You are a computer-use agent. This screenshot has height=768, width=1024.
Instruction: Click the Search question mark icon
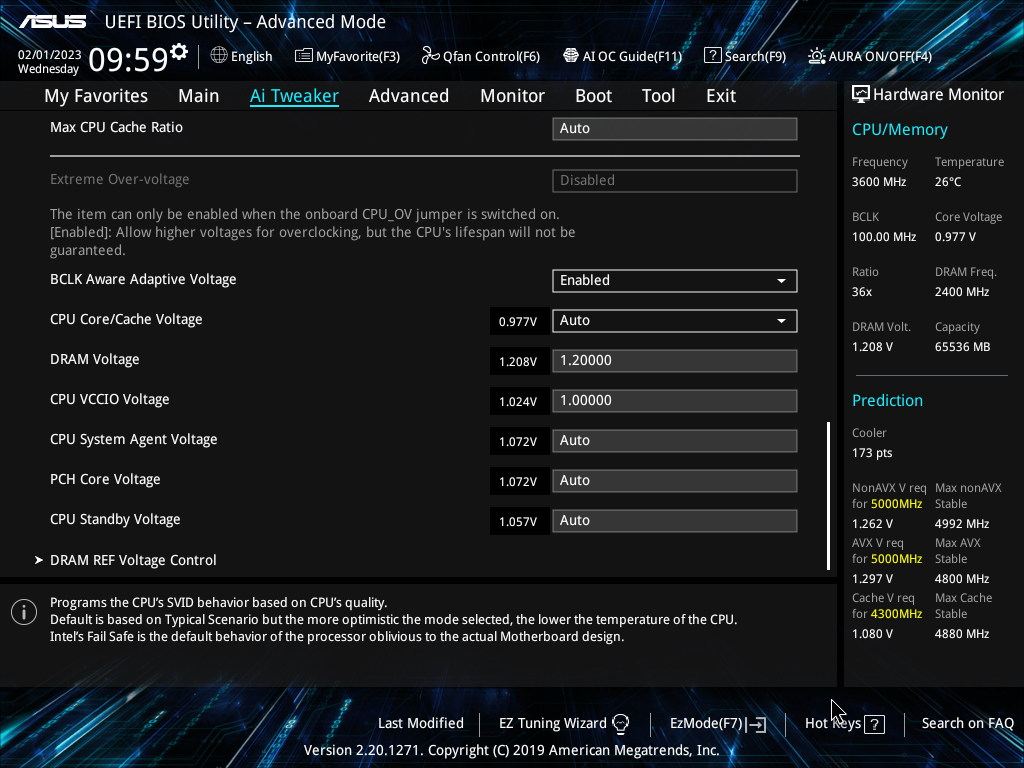[712, 56]
